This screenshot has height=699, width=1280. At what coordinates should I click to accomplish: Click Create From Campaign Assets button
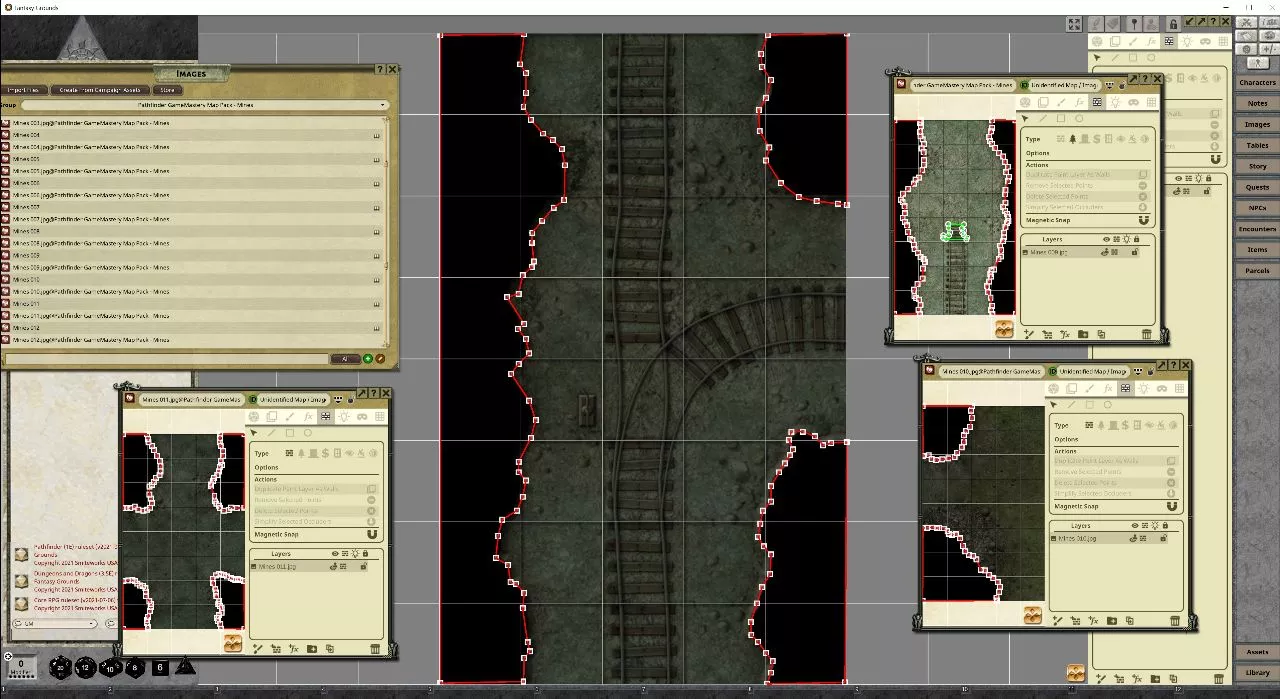[x=99, y=89]
